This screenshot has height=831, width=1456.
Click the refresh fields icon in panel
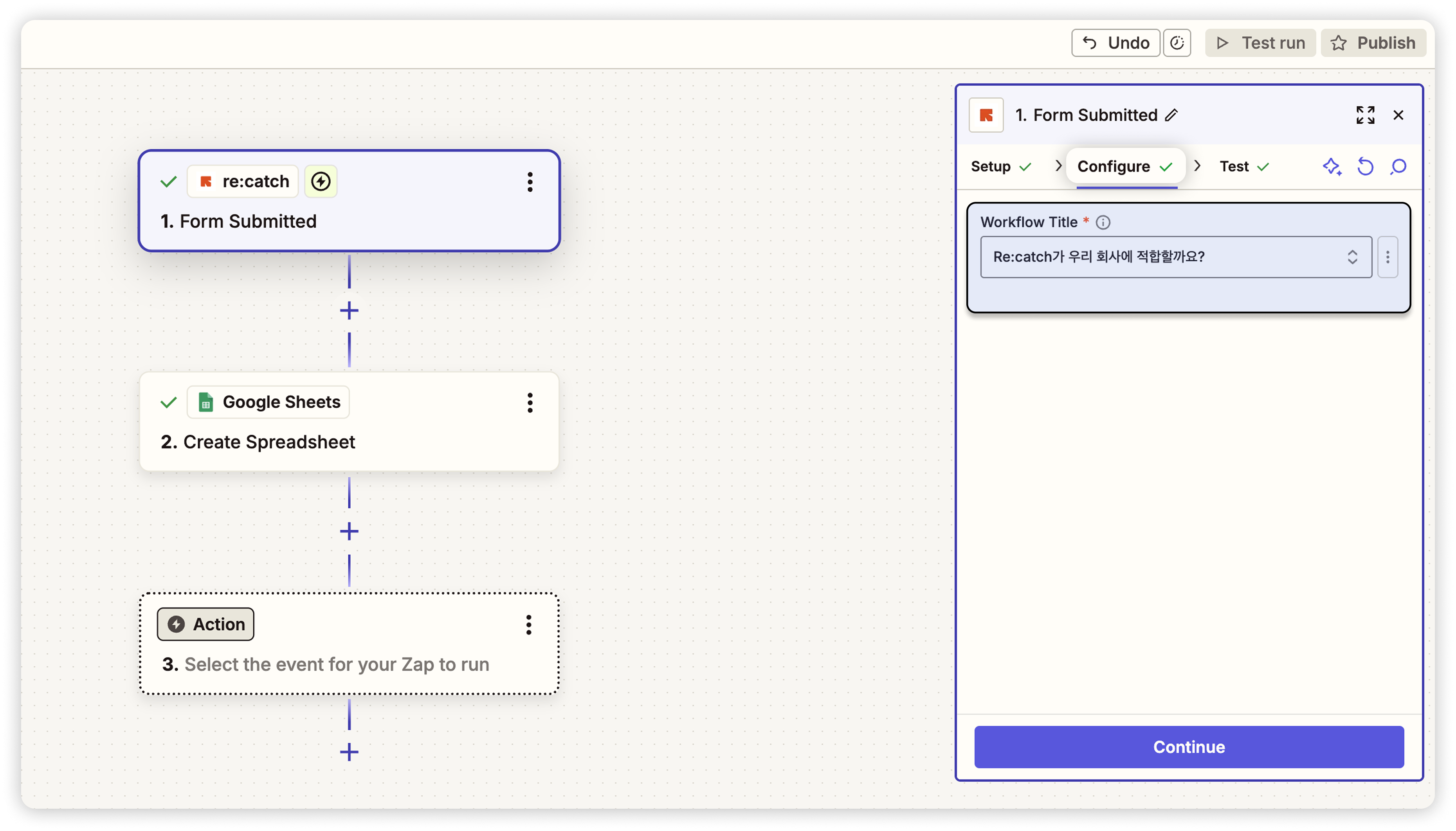coord(1365,167)
